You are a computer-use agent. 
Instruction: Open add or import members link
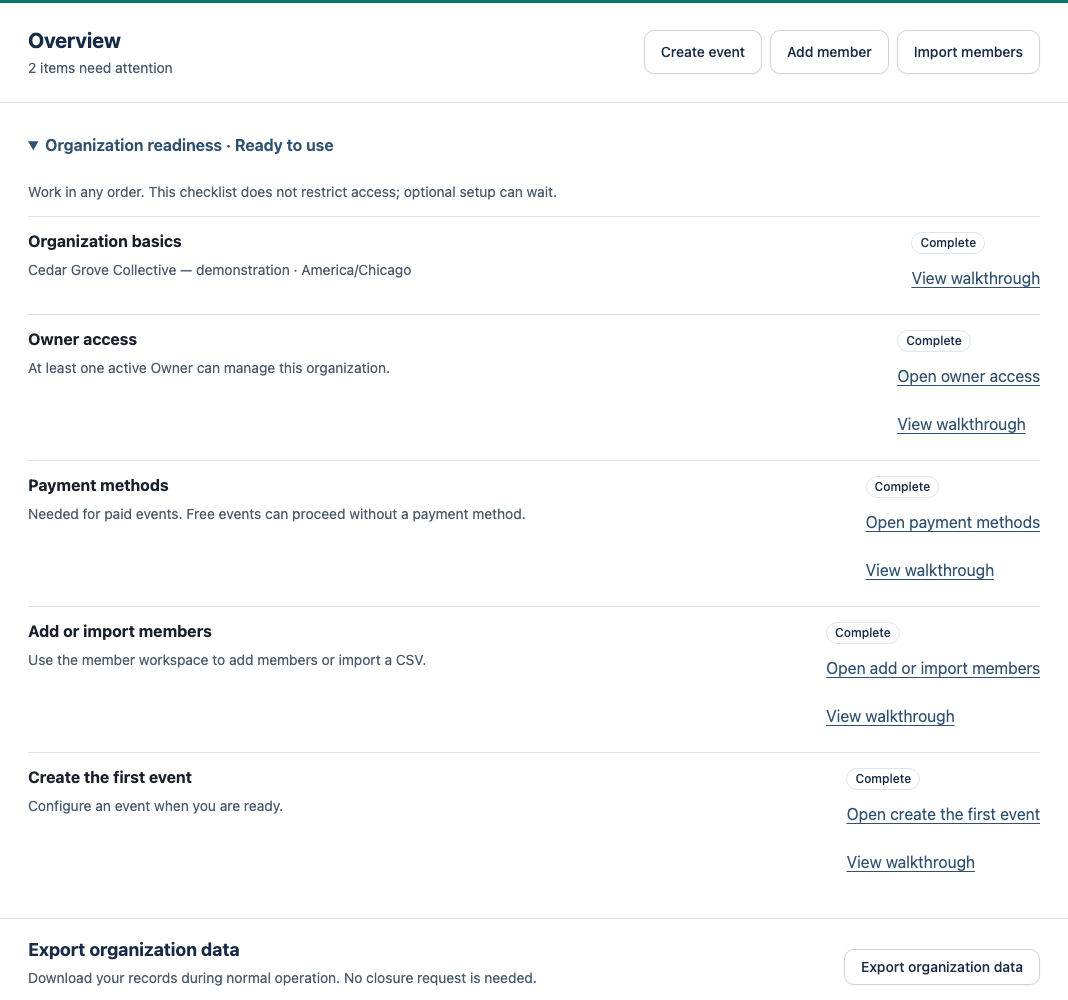[932, 668]
